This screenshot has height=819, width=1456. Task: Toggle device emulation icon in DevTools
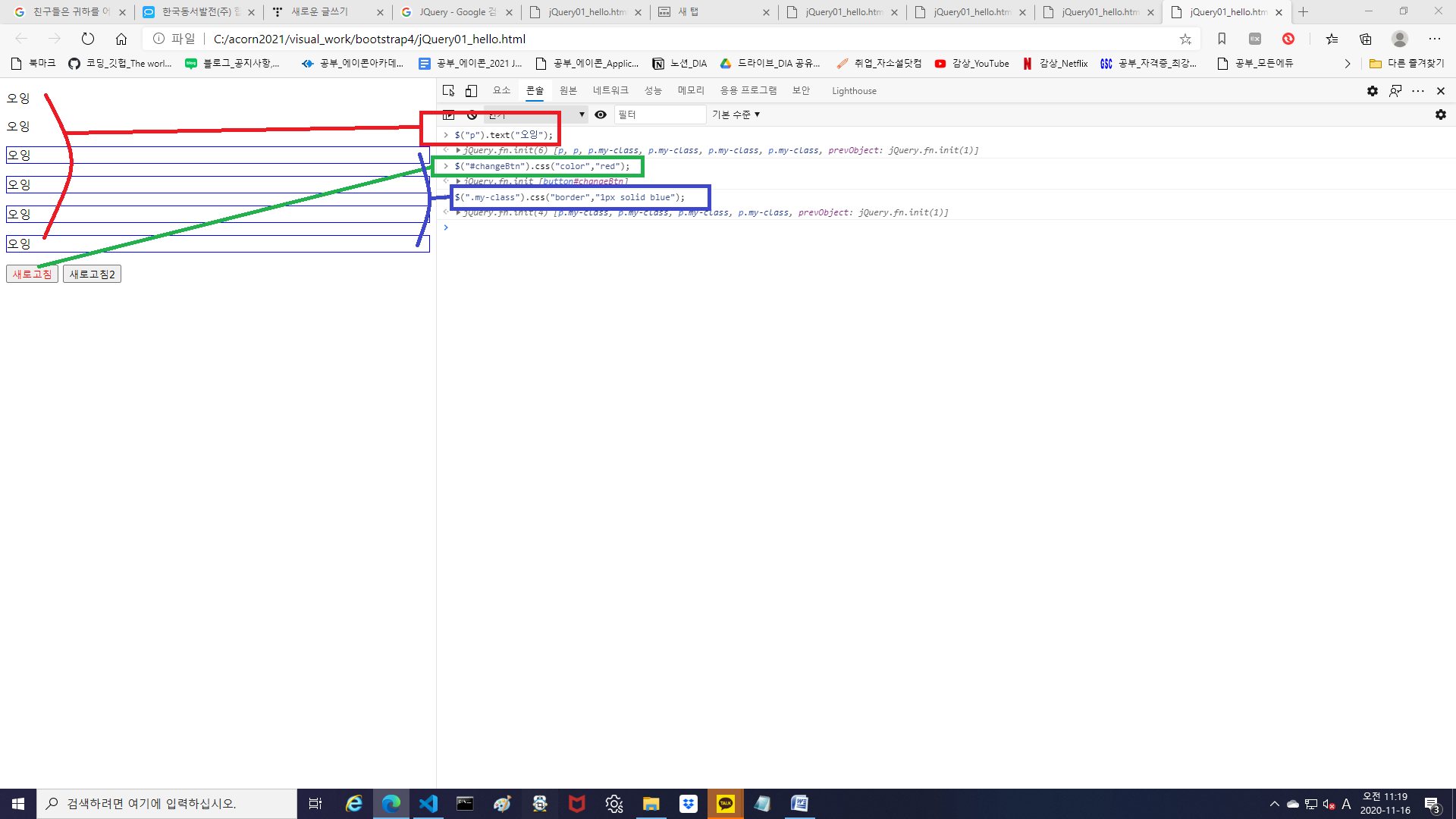(x=471, y=91)
